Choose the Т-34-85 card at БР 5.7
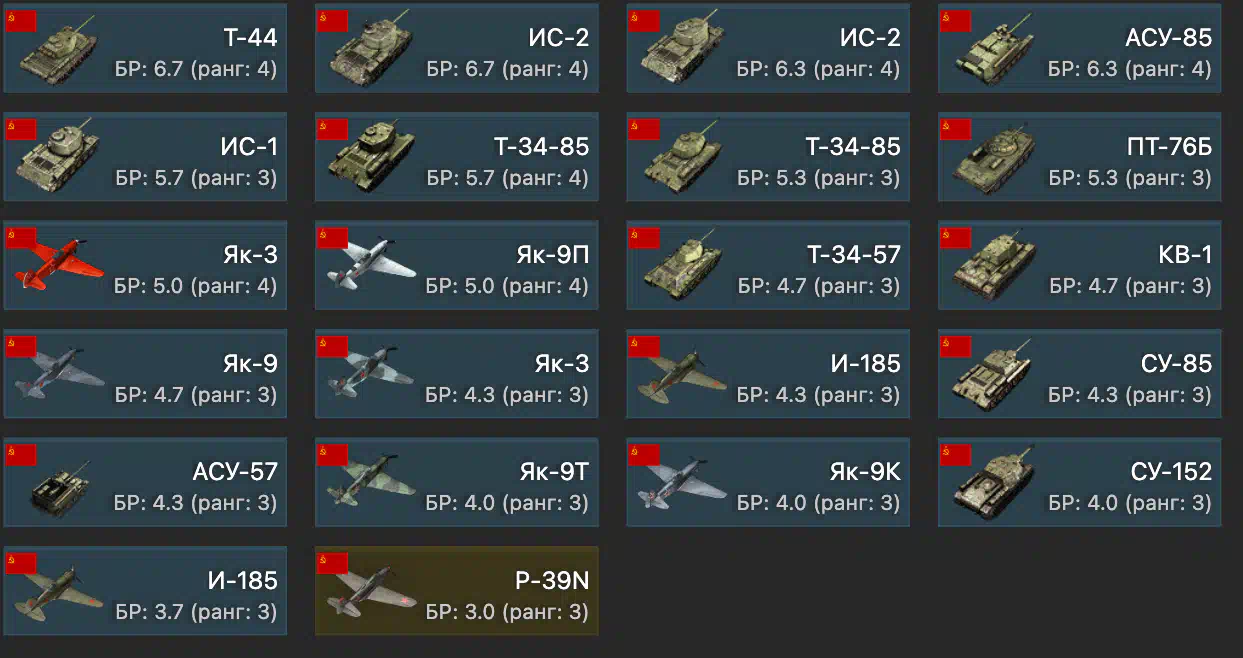This screenshot has height=658, width=1243. coord(457,157)
